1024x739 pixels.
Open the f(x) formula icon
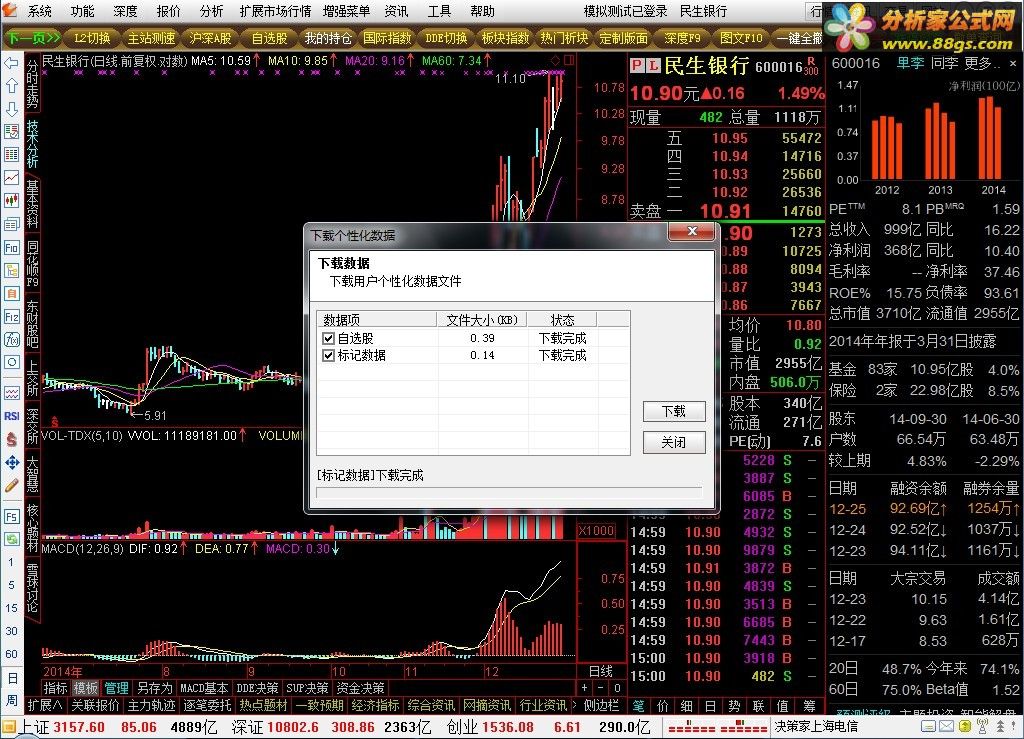(11, 339)
